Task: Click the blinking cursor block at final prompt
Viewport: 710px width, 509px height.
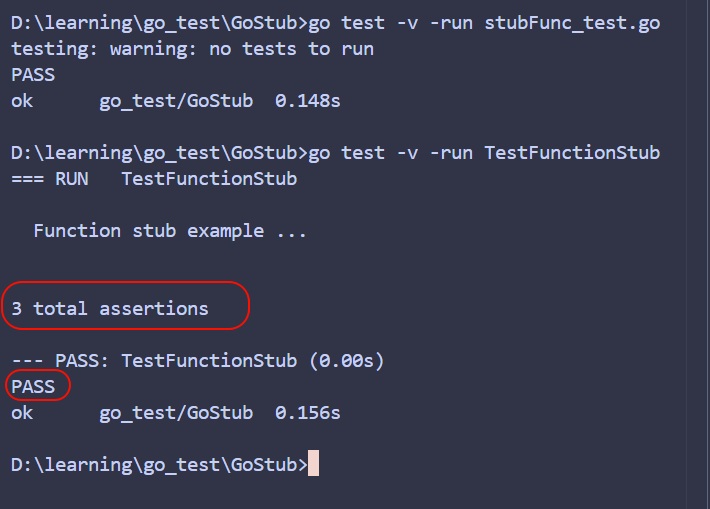Action: (x=313, y=464)
